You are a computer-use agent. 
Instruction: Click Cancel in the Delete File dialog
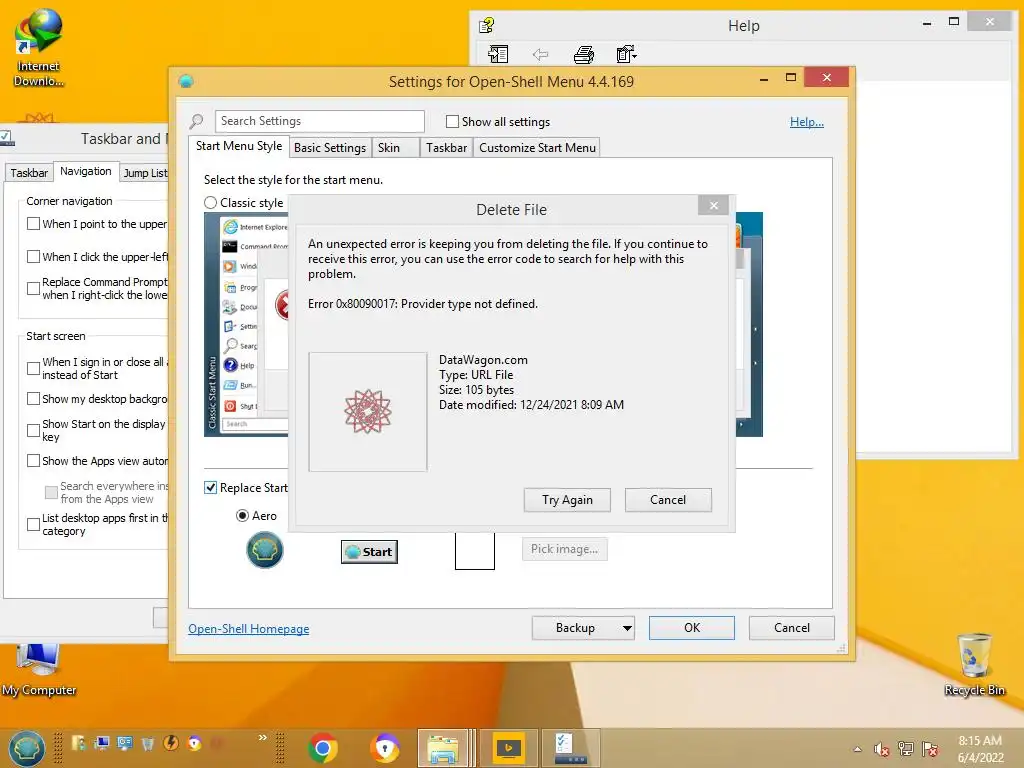[667, 500]
